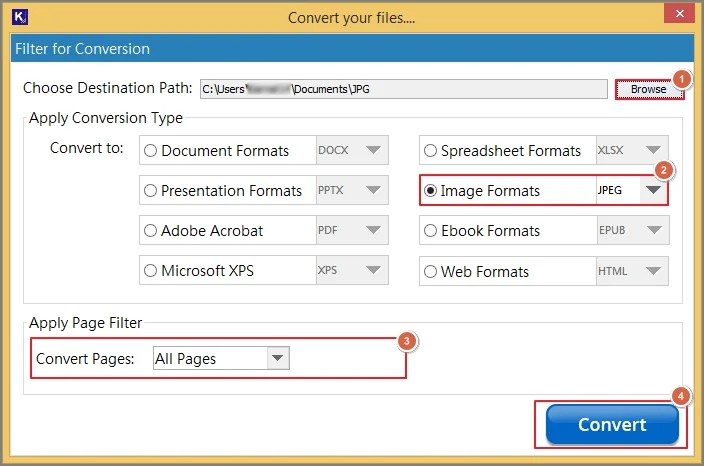The width and height of the screenshot is (704, 466).
Task: Select the Image Formats radio button
Action: 430,190
